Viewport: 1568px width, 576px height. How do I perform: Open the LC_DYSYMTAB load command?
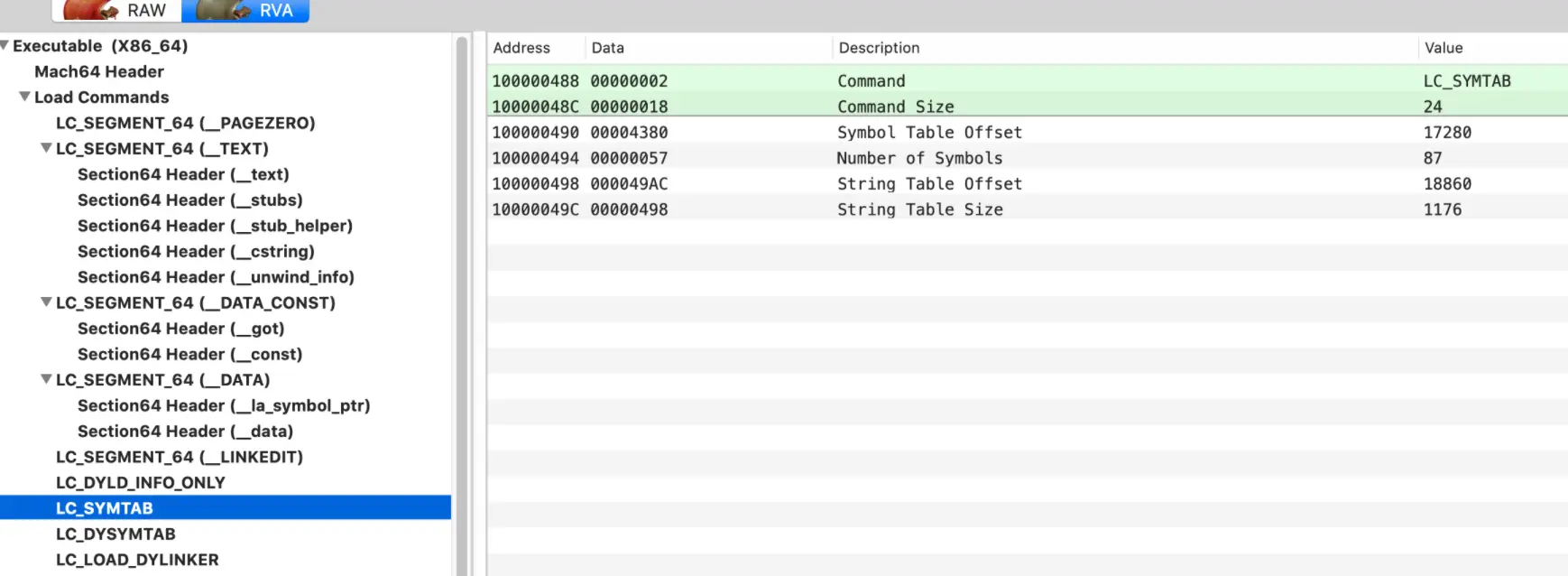[x=115, y=534]
